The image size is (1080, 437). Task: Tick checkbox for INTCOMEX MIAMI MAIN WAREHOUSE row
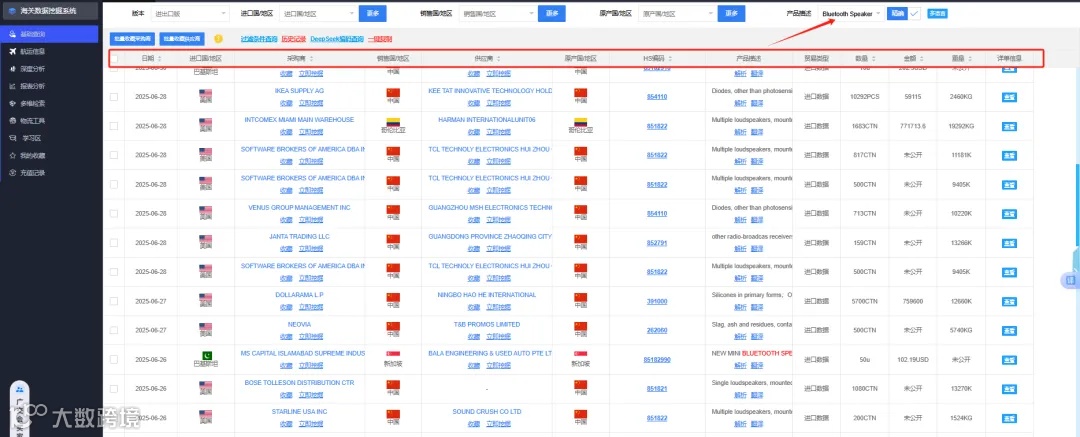(x=114, y=126)
